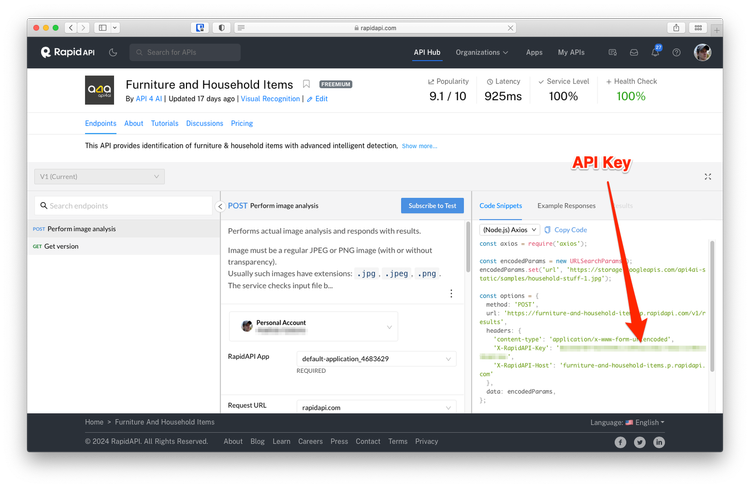750x488 pixels.
Task: Click the Subscribe to Test button
Action: 432,206
